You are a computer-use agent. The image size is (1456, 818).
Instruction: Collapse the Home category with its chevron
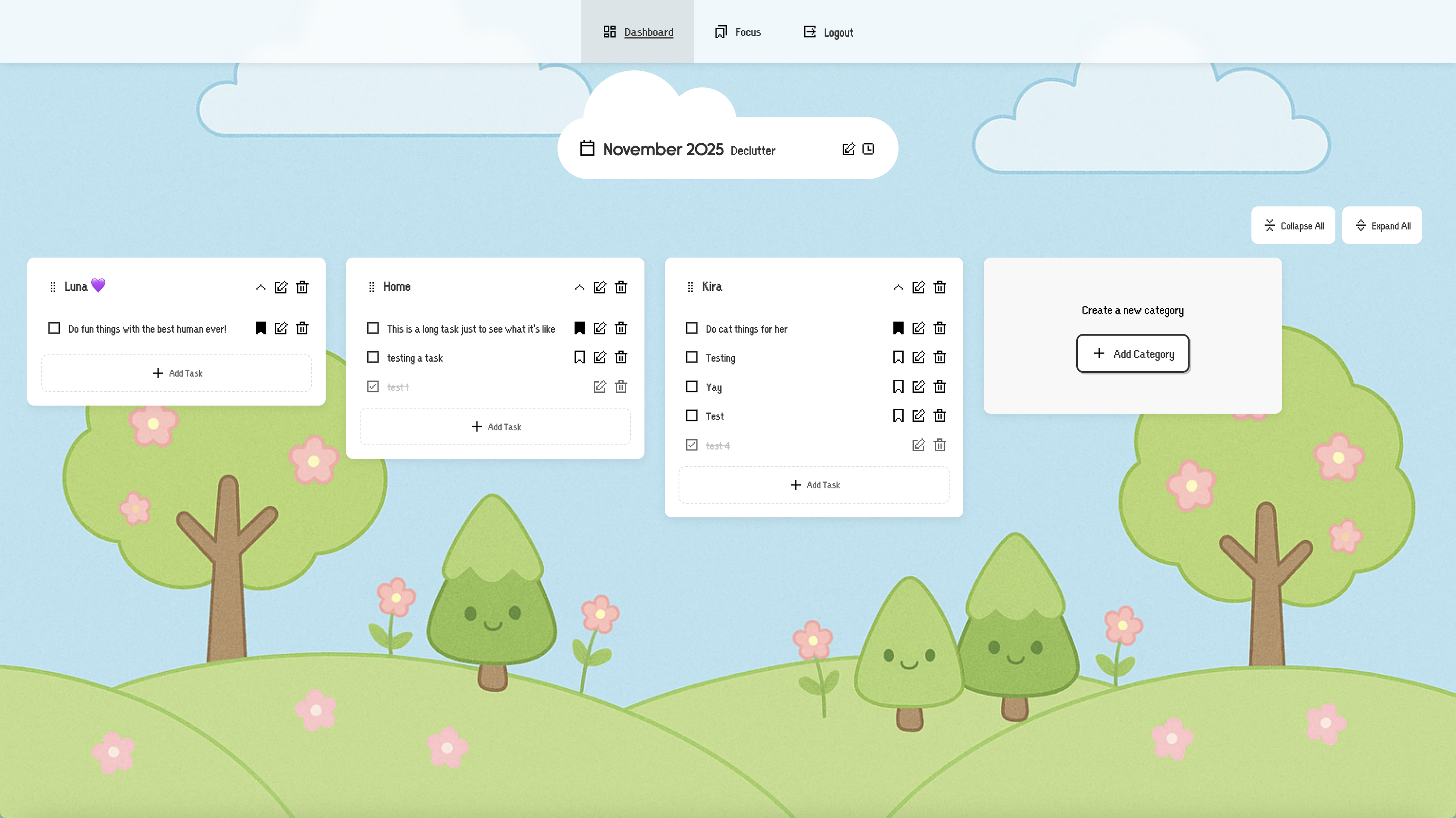click(579, 287)
